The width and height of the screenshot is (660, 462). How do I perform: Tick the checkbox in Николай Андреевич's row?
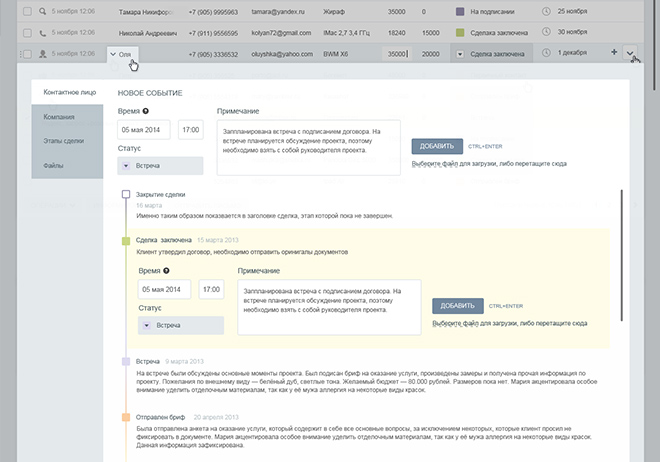point(26,33)
